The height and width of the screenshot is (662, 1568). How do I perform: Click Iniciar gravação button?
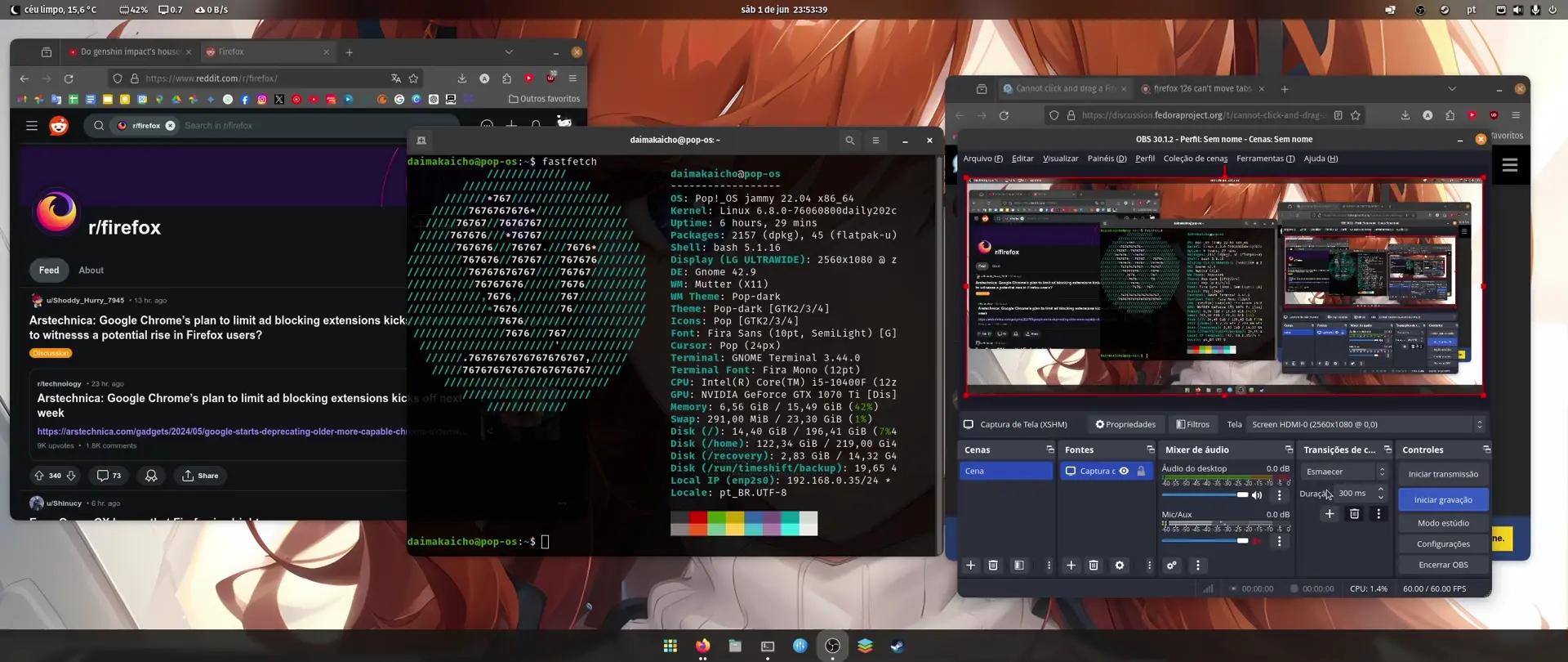click(x=1443, y=499)
